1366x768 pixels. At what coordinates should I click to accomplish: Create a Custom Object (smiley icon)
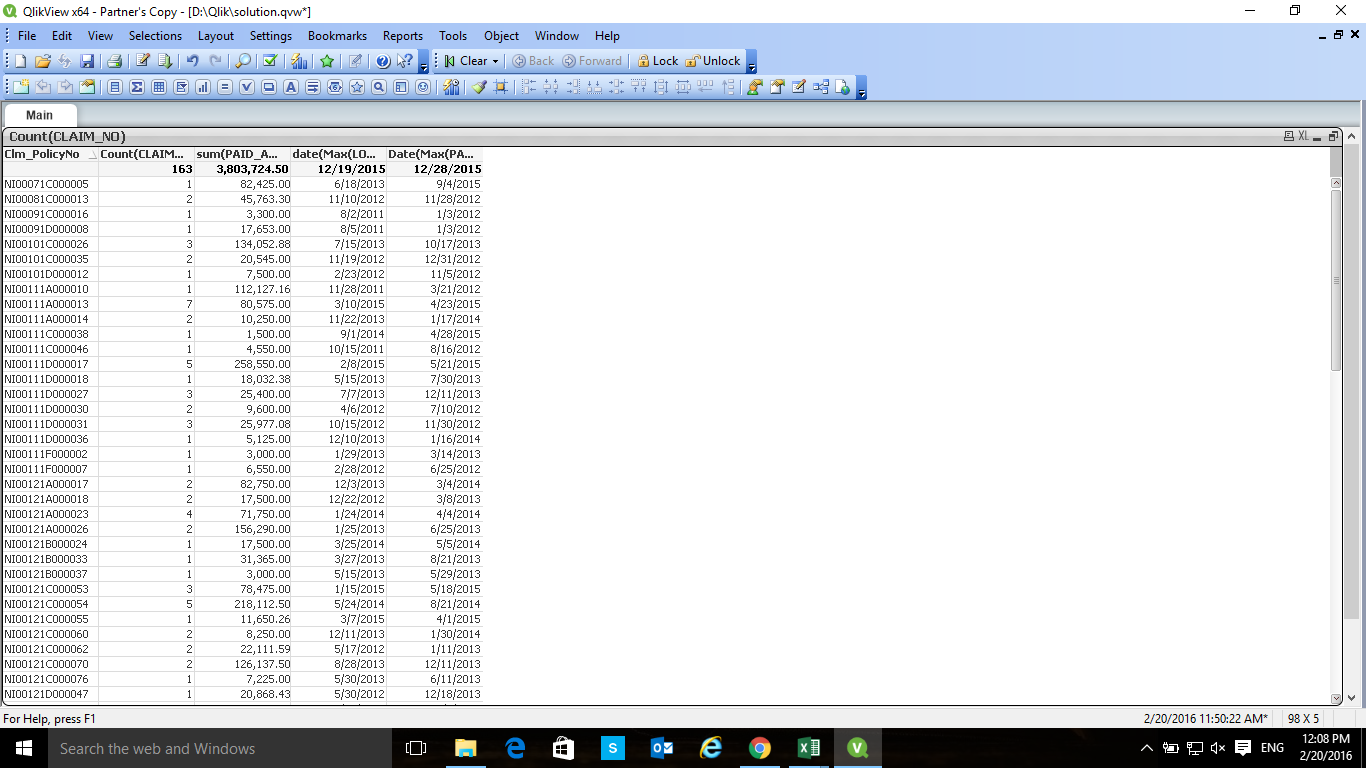tap(422, 87)
